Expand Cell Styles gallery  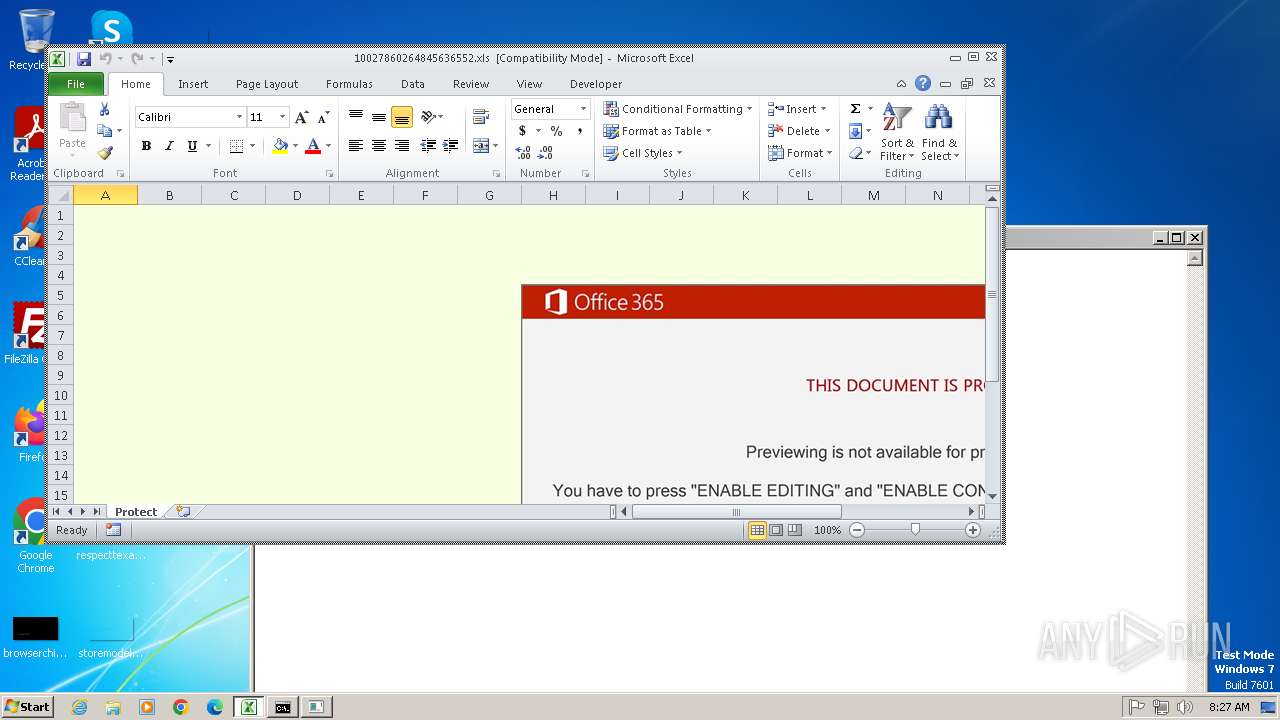(x=641, y=153)
